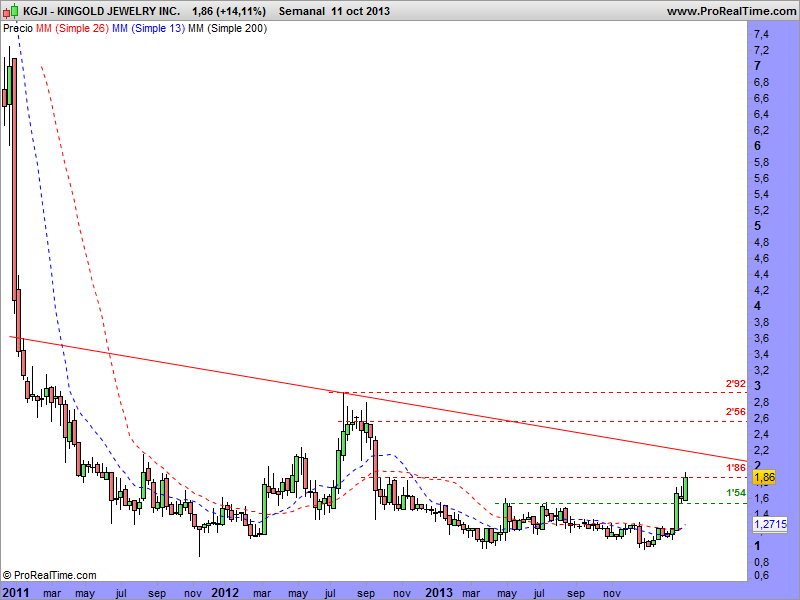
Task: Click price 5 on the vertical axis
Action: pos(758,226)
